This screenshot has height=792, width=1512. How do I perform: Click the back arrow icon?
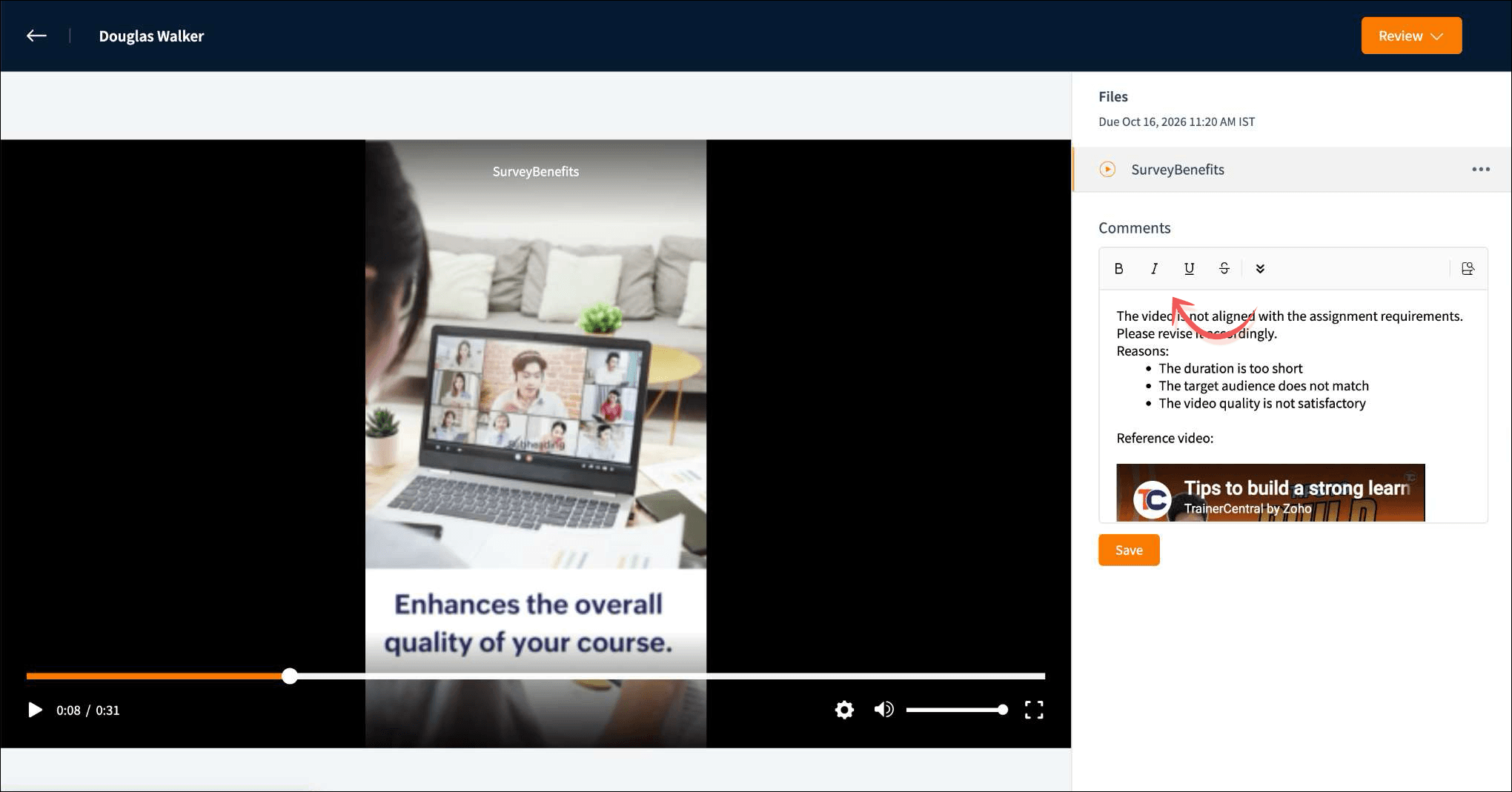coord(36,36)
